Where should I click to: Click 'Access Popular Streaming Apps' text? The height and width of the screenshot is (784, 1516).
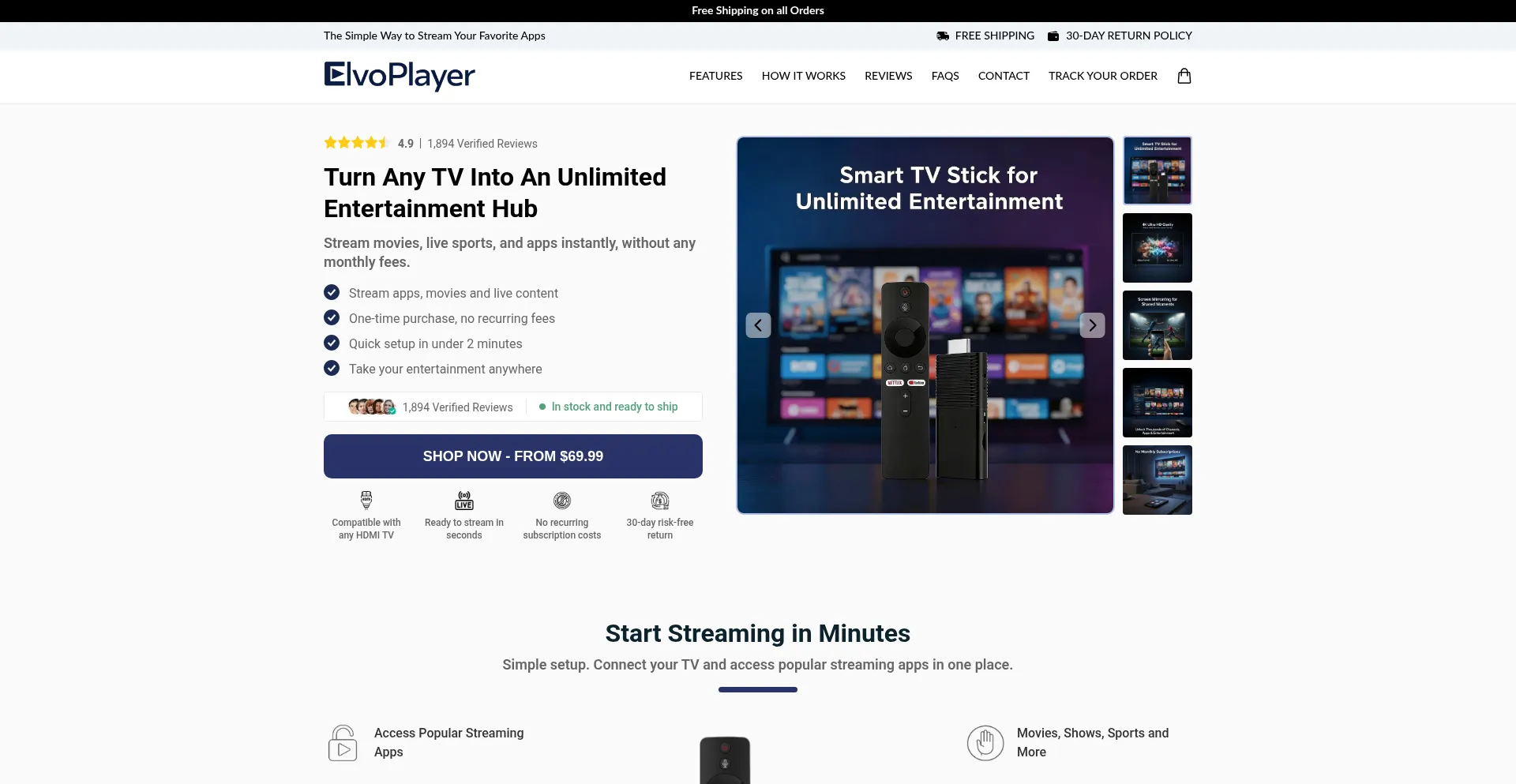click(x=448, y=742)
